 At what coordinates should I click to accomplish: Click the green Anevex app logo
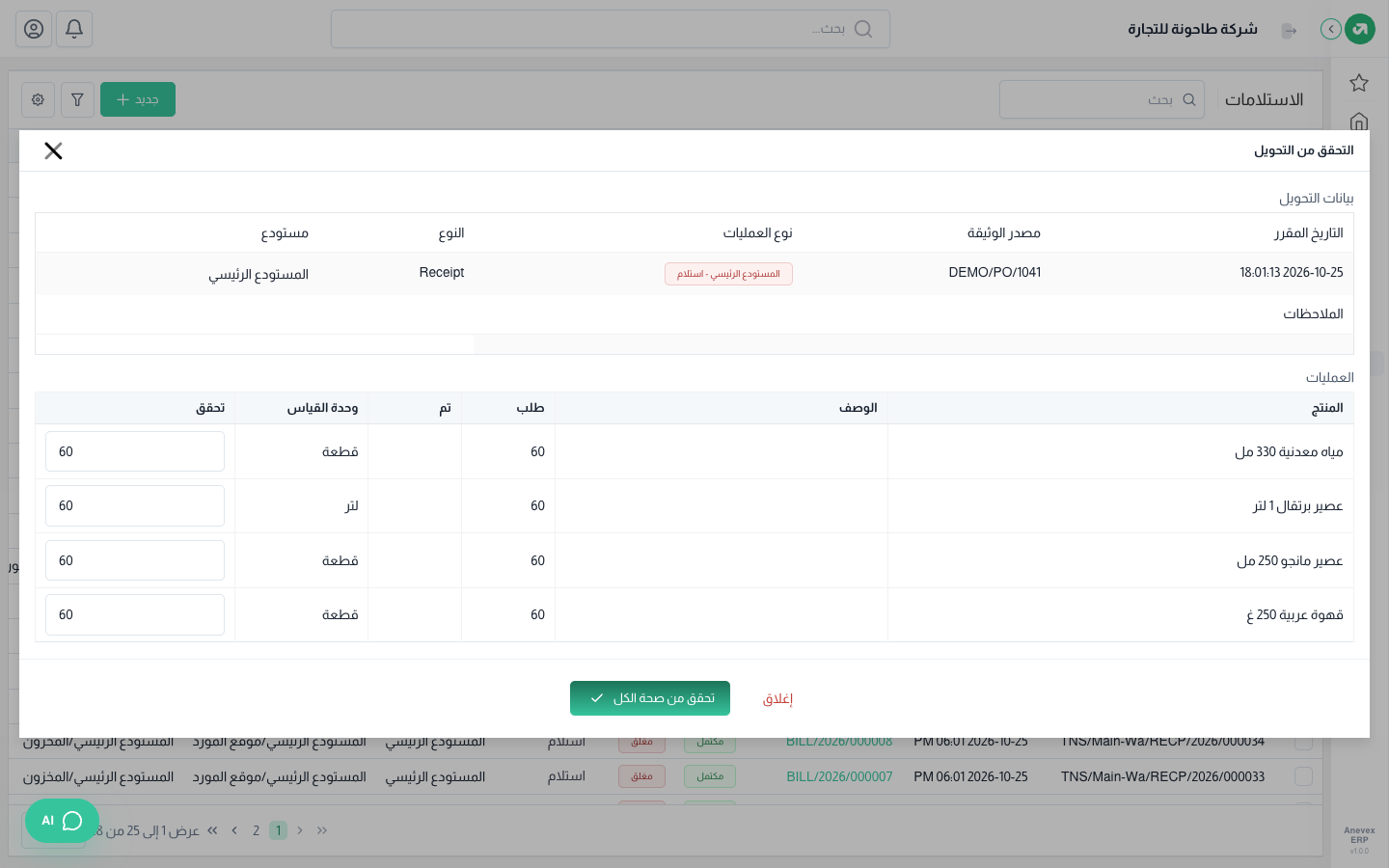tap(1360, 29)
